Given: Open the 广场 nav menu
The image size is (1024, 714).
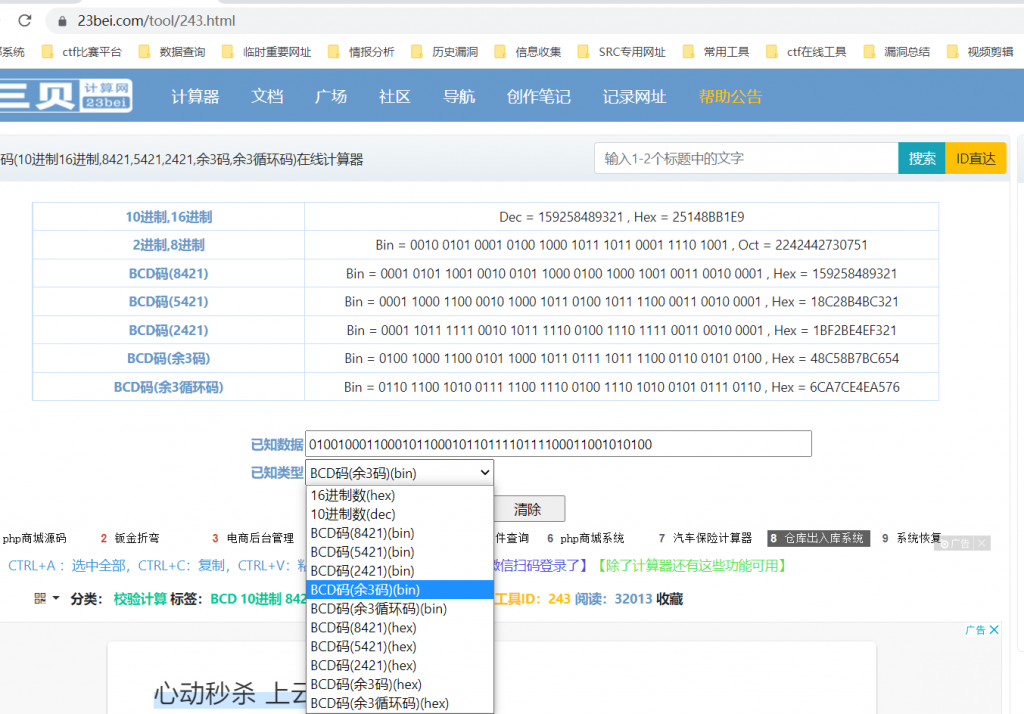Looking at the screenshot, I should point(330,97).
